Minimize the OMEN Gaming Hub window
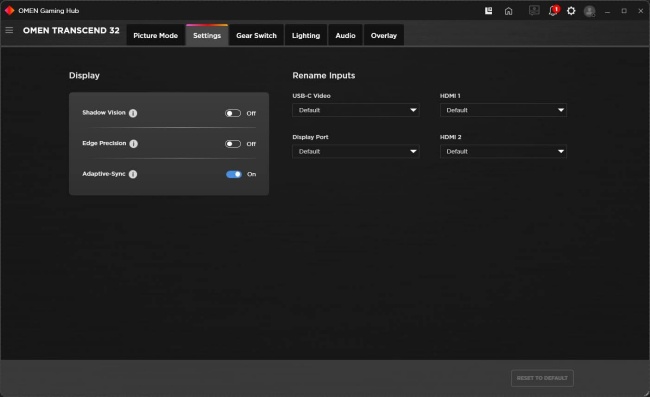Screen dimensions: 650x397 [607, 11]
